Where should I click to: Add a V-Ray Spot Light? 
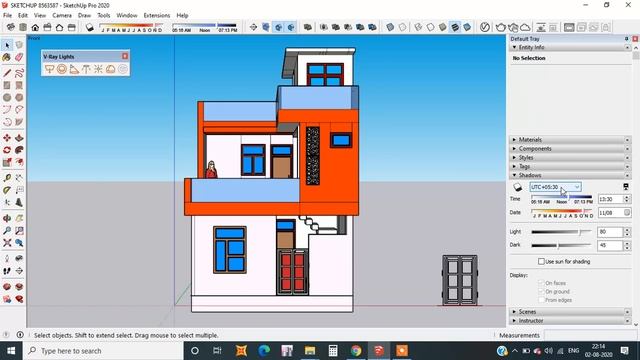[74, 69]
